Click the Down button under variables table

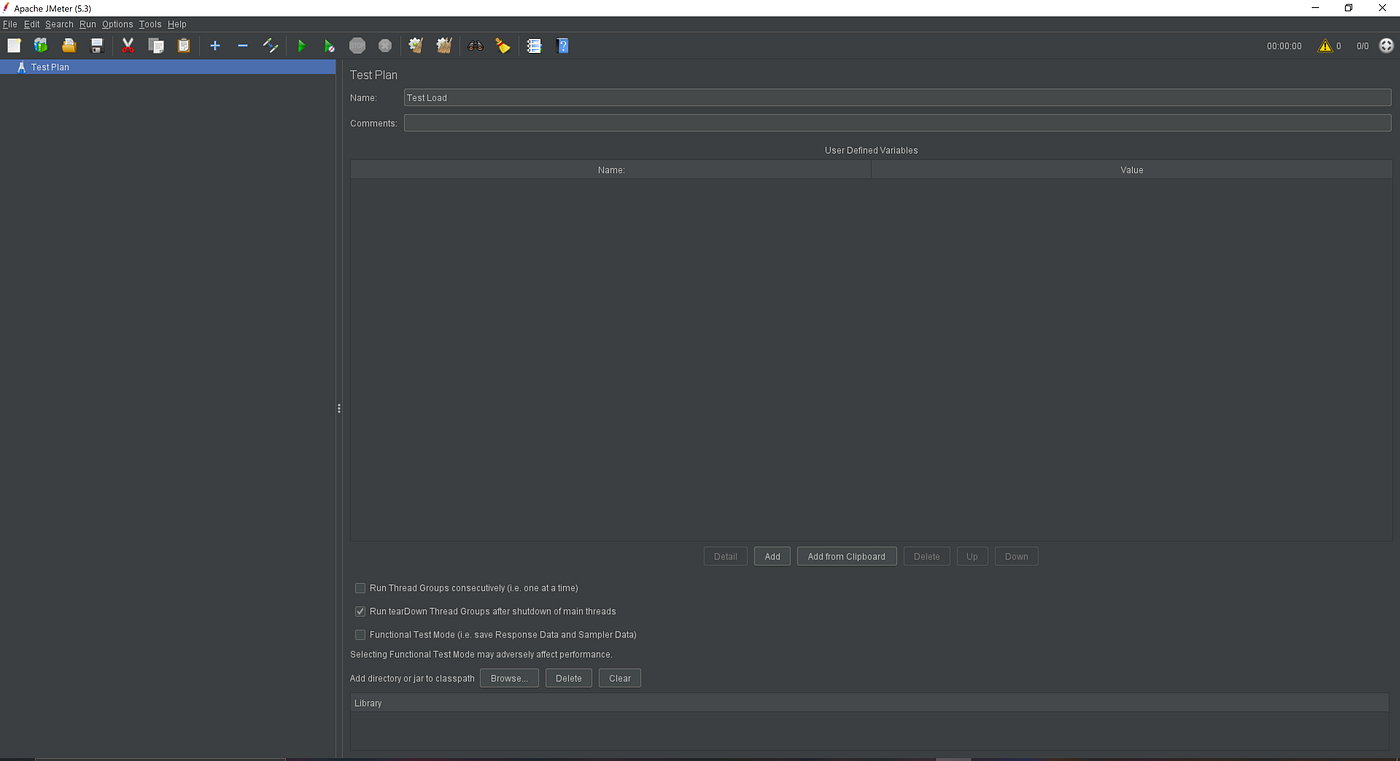1016,556
